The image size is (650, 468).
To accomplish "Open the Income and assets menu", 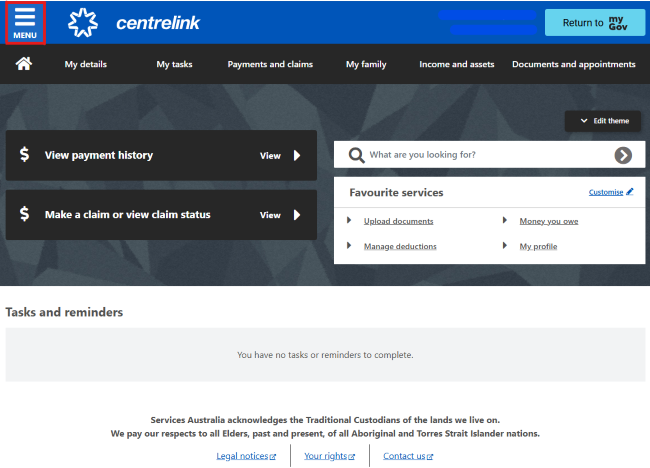I will [456, 64].
